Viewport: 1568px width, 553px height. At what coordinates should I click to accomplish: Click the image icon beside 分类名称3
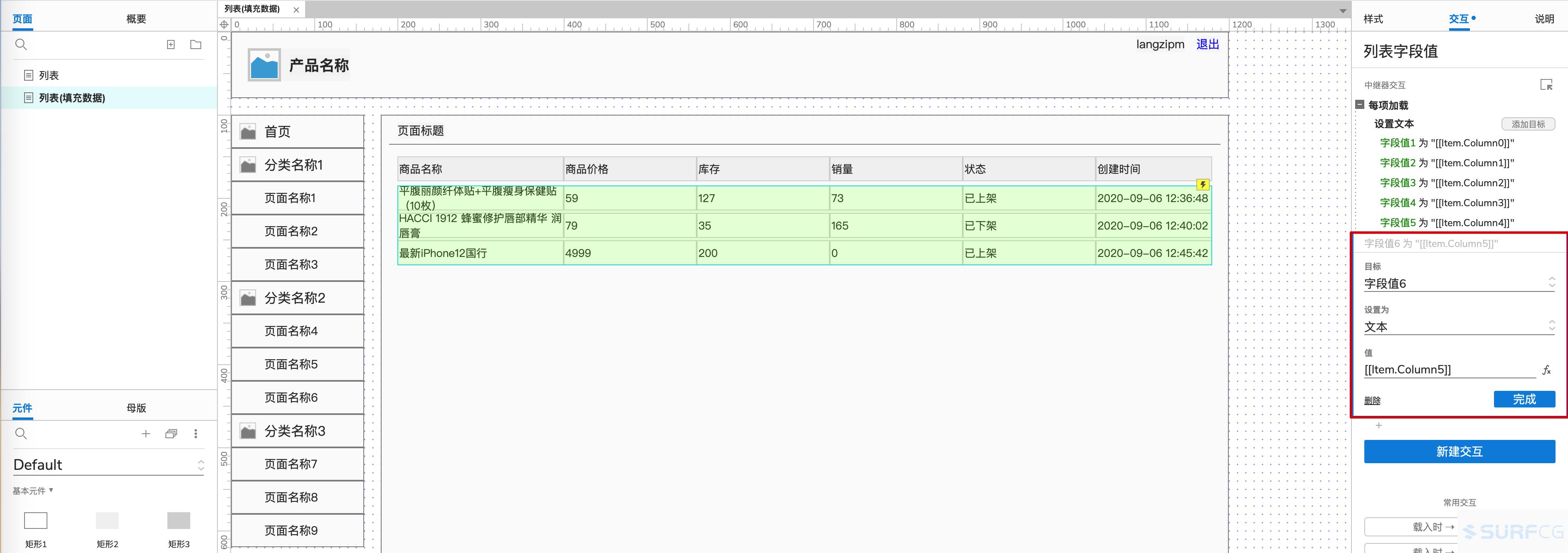pyautogui.click(x=248, y=431)
